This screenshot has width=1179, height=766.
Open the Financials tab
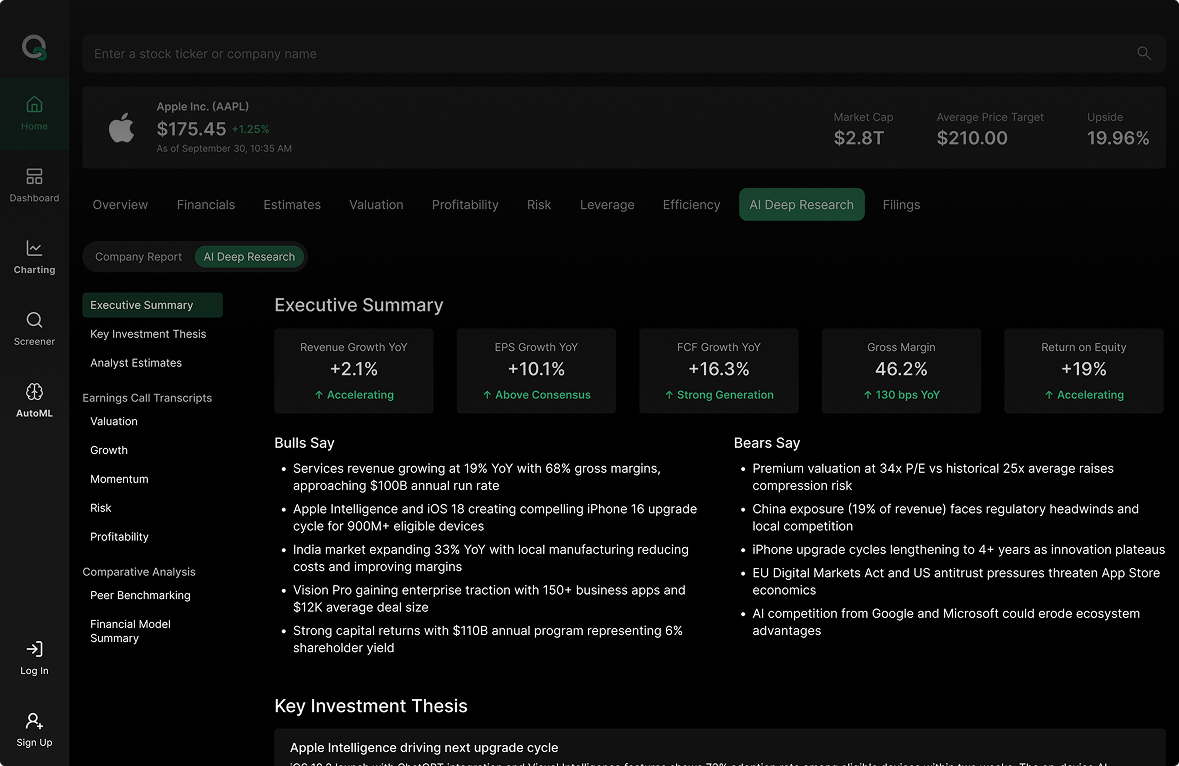point(206,205)
